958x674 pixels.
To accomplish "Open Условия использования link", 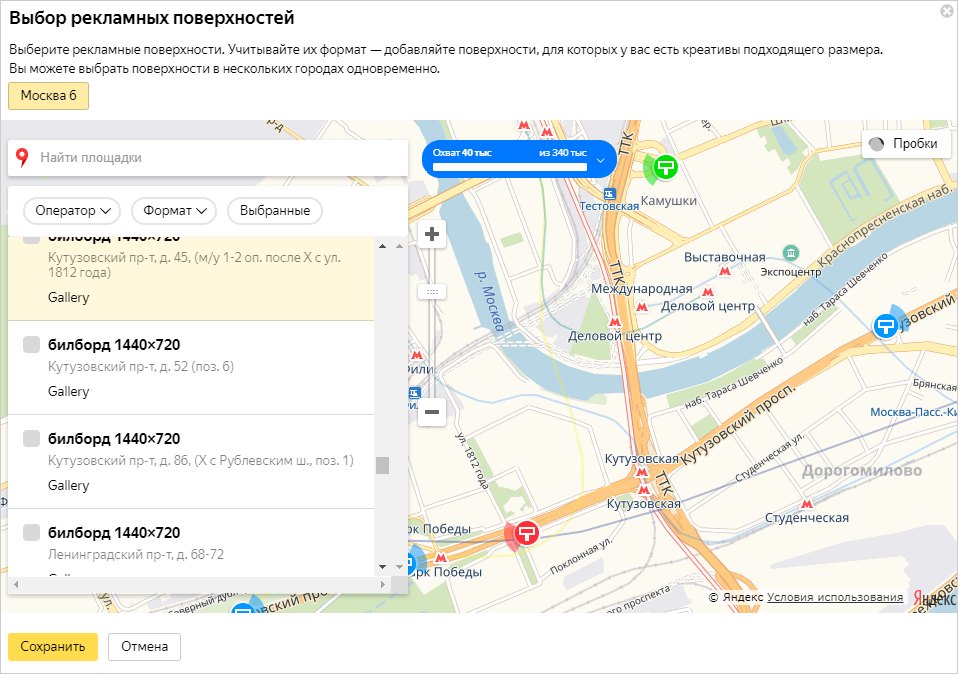I will tap(835, 597).
